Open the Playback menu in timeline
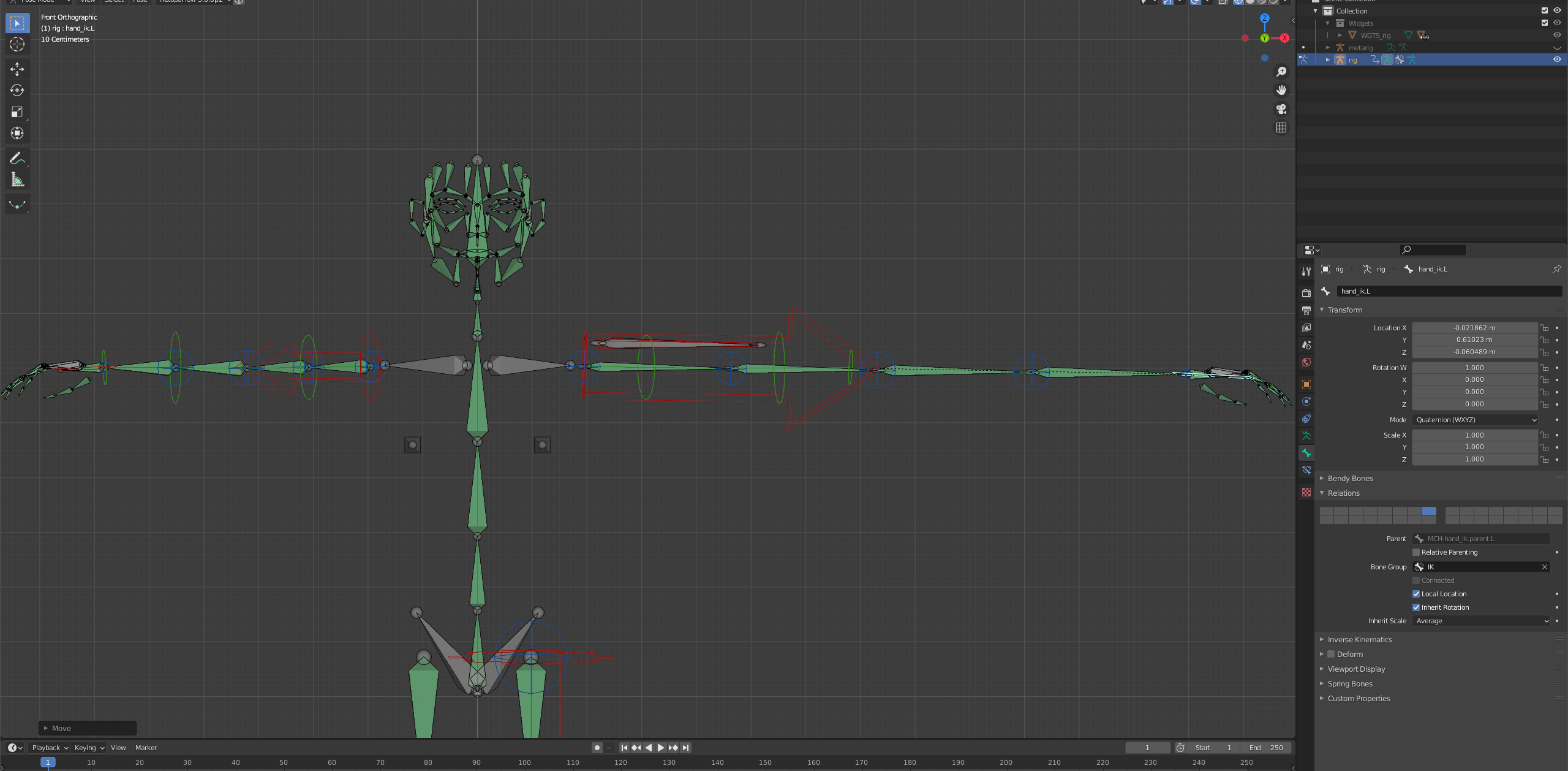 pyautogui.click(x=50, y=748)
